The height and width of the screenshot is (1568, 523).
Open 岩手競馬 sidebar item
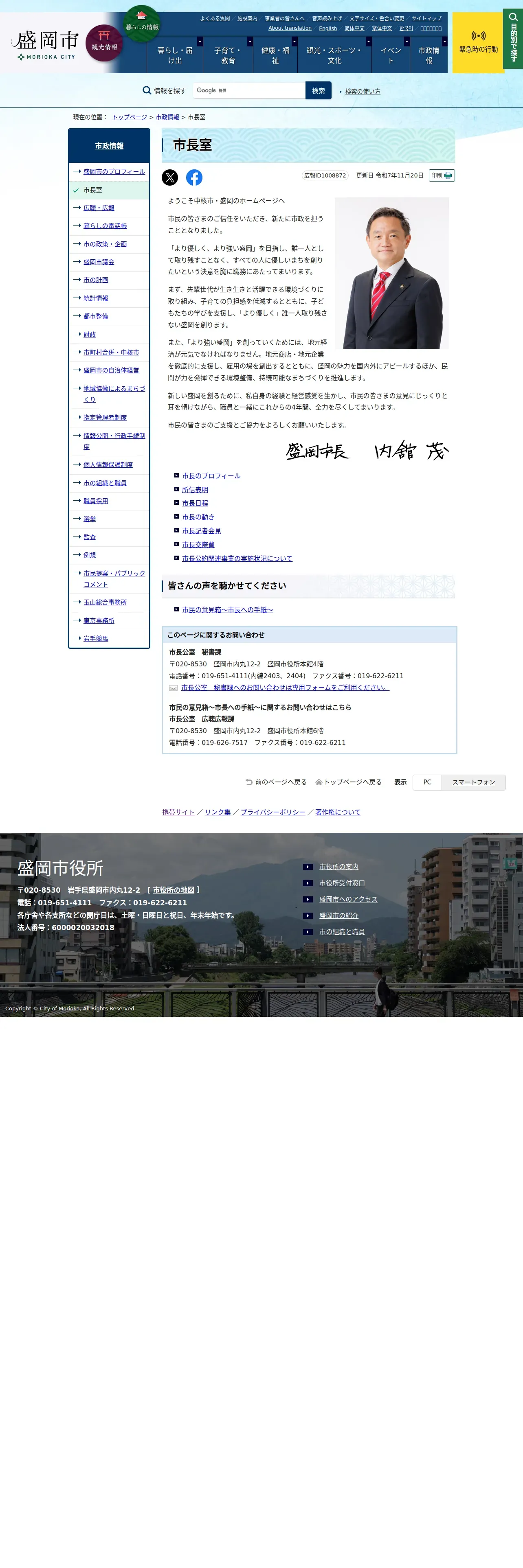96,639
